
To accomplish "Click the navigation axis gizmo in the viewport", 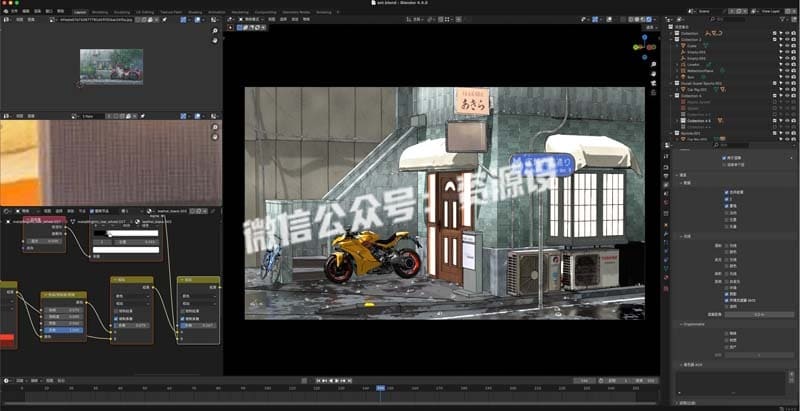I will 644,46.
